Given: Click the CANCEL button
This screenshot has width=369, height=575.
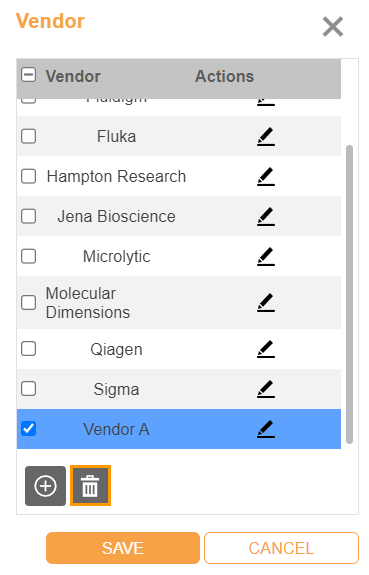Looking at the screenshot, I should click(x=281, y=548).
